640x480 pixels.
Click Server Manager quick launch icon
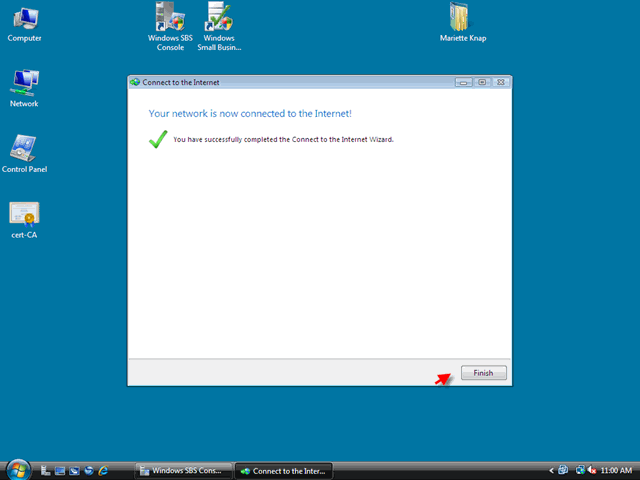45,471
